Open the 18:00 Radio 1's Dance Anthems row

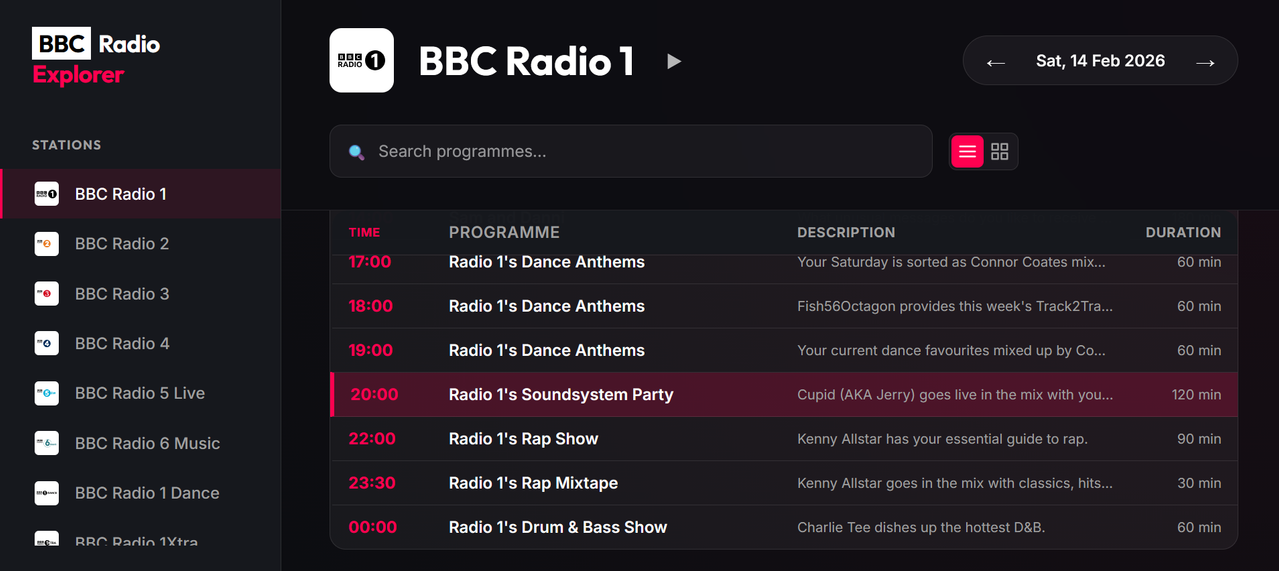point(784,306)
